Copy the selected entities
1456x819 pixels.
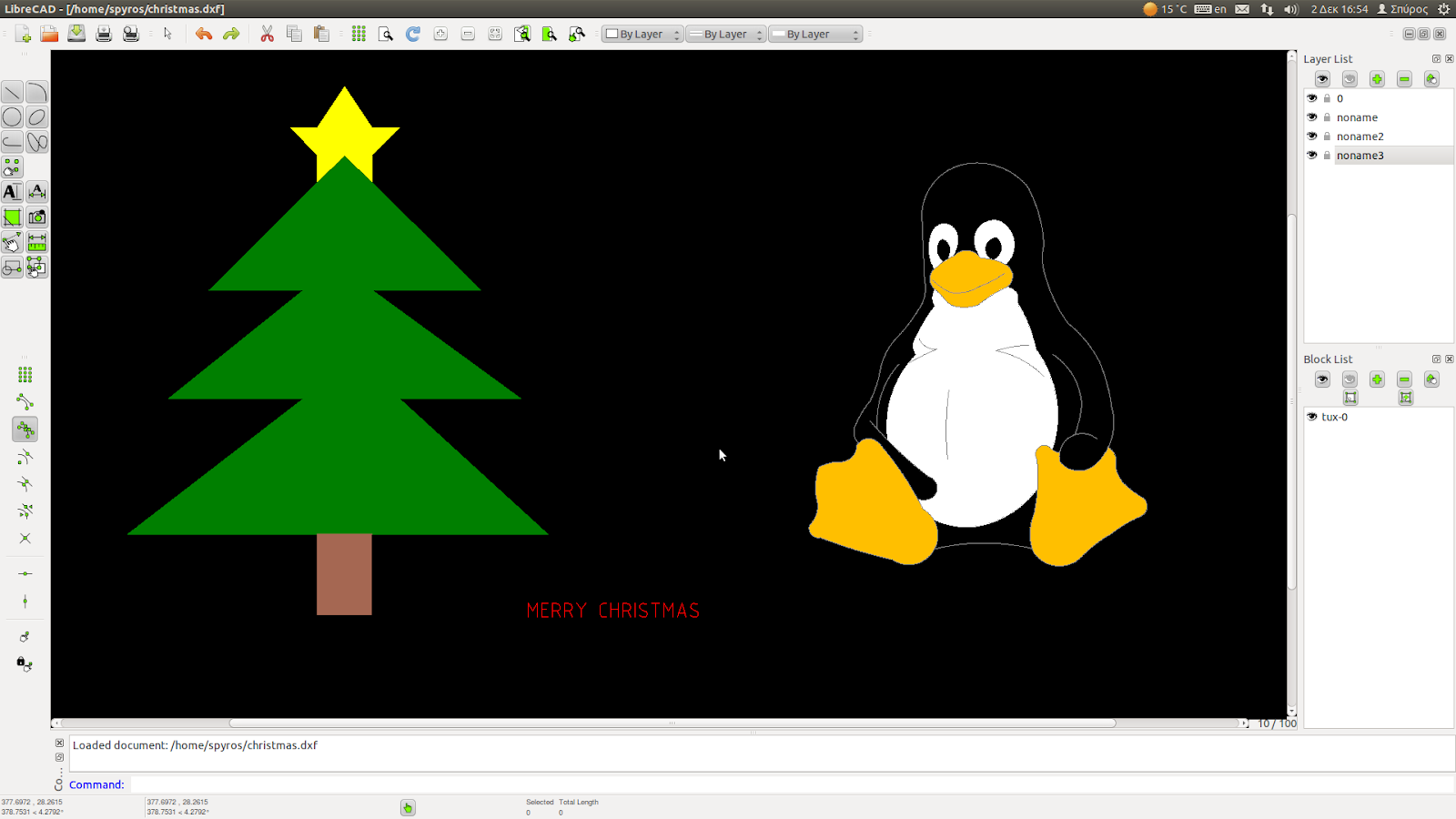point(294,34)
